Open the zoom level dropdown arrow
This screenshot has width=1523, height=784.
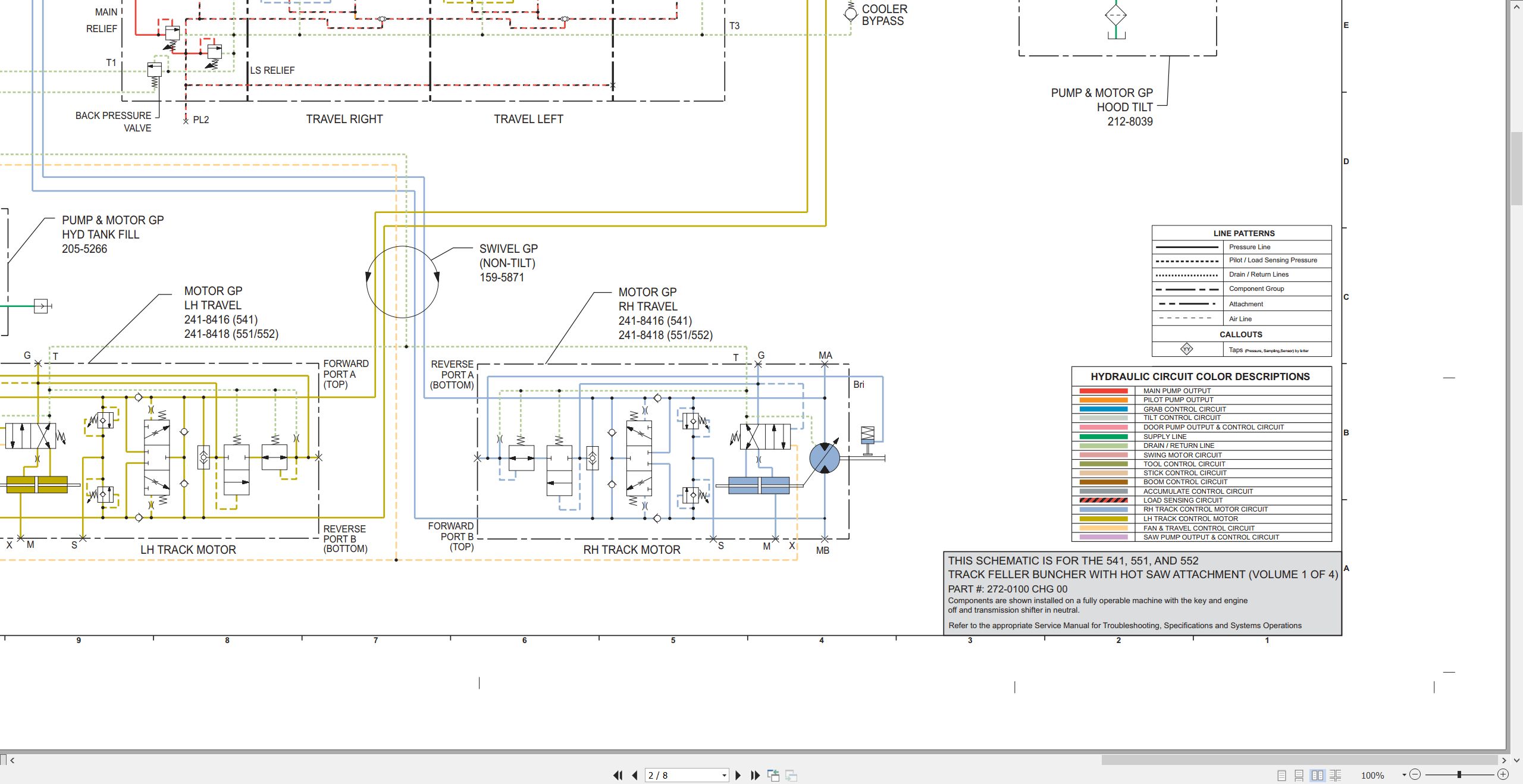(x=1404, y=774)
